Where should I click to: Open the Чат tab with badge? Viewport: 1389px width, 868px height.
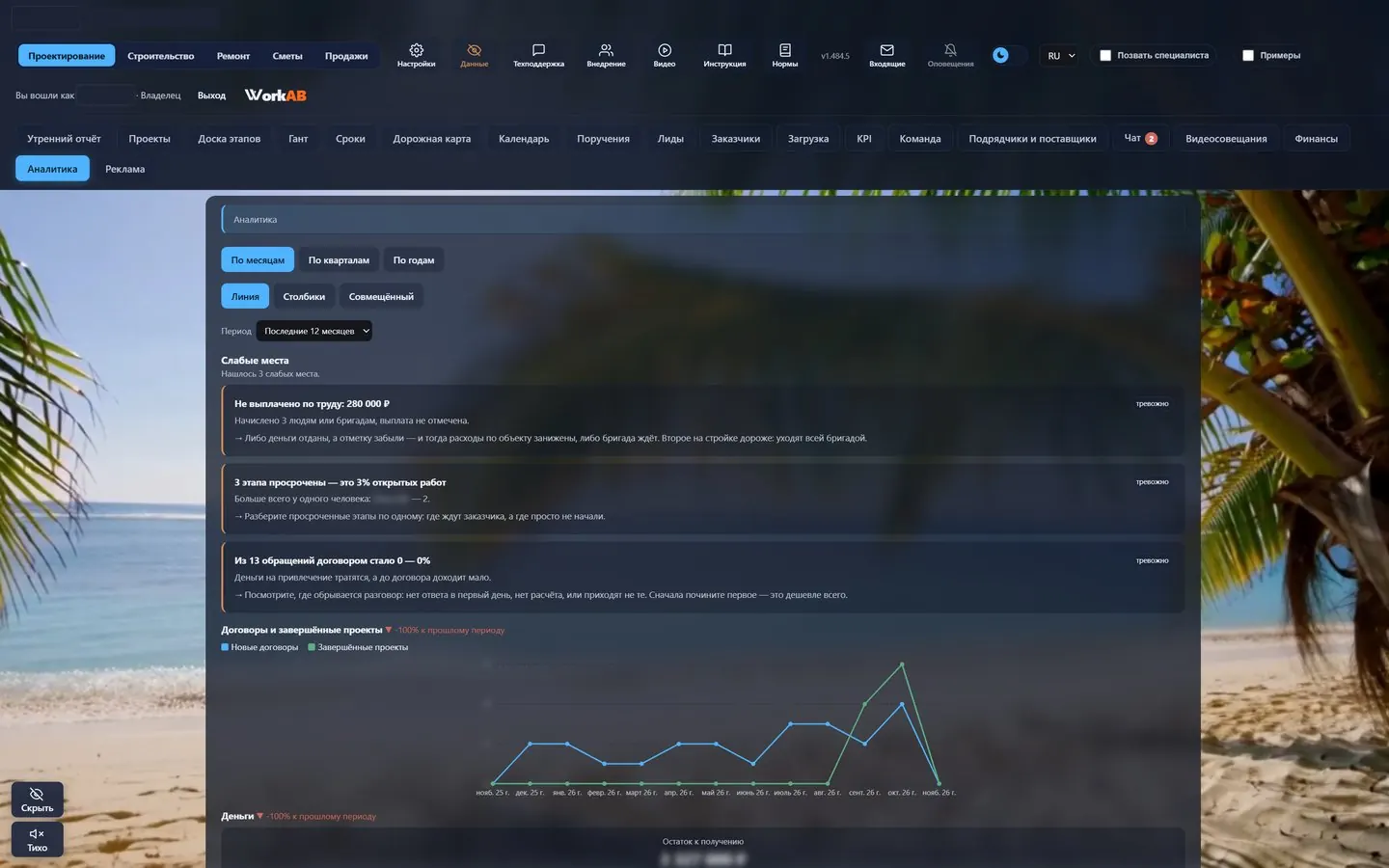1141,138
